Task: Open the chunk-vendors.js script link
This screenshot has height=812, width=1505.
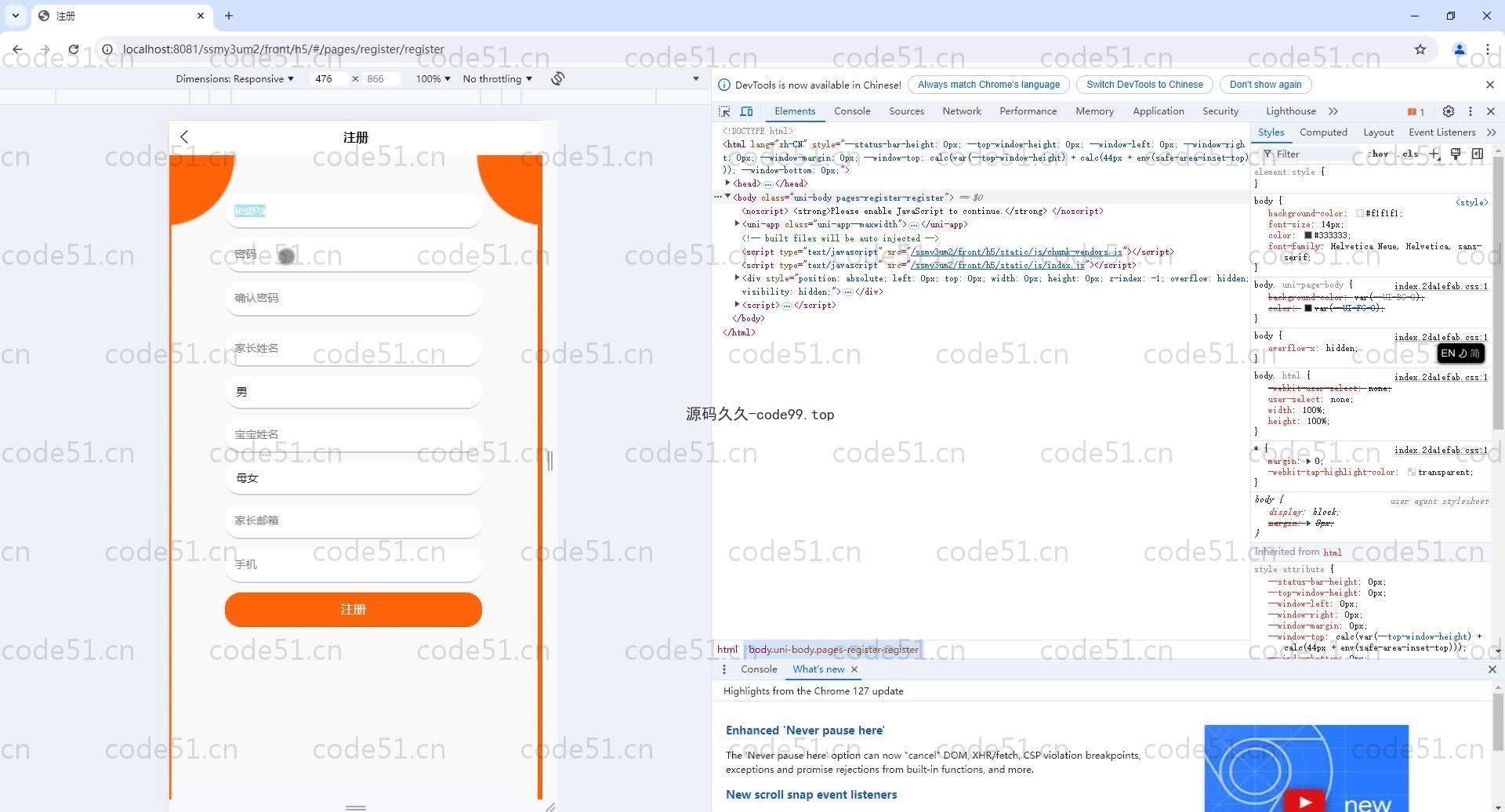Action: pos(1016,252)
